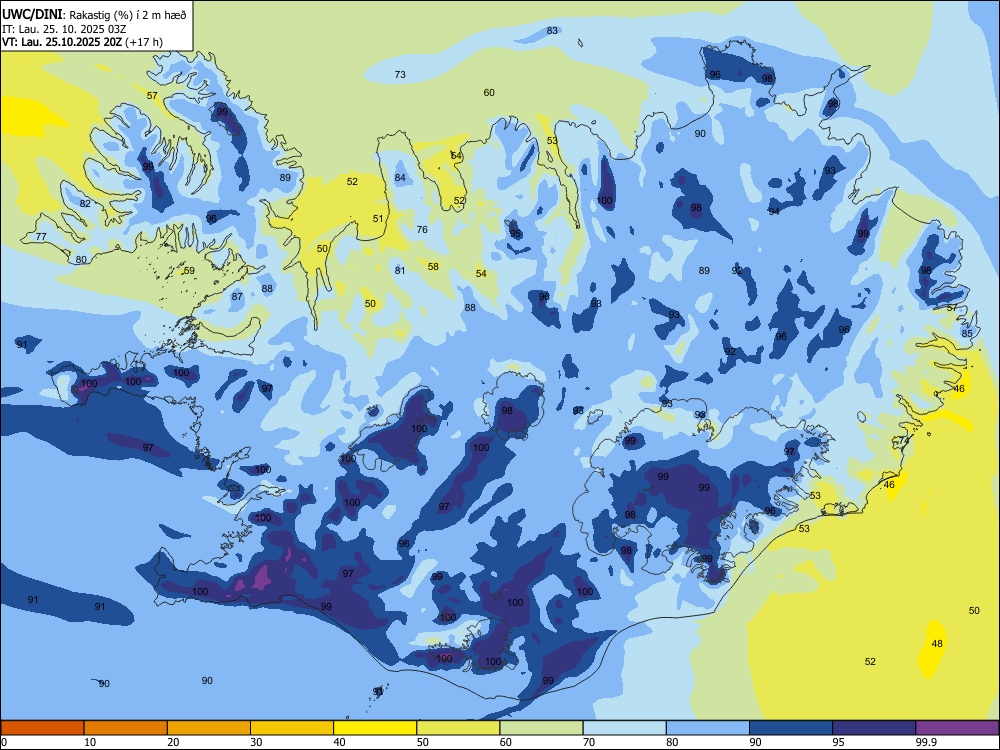Viewport: 1000px width, 750px height.
Task: Click the map value '84' in the north
Action: click(400, 178)
